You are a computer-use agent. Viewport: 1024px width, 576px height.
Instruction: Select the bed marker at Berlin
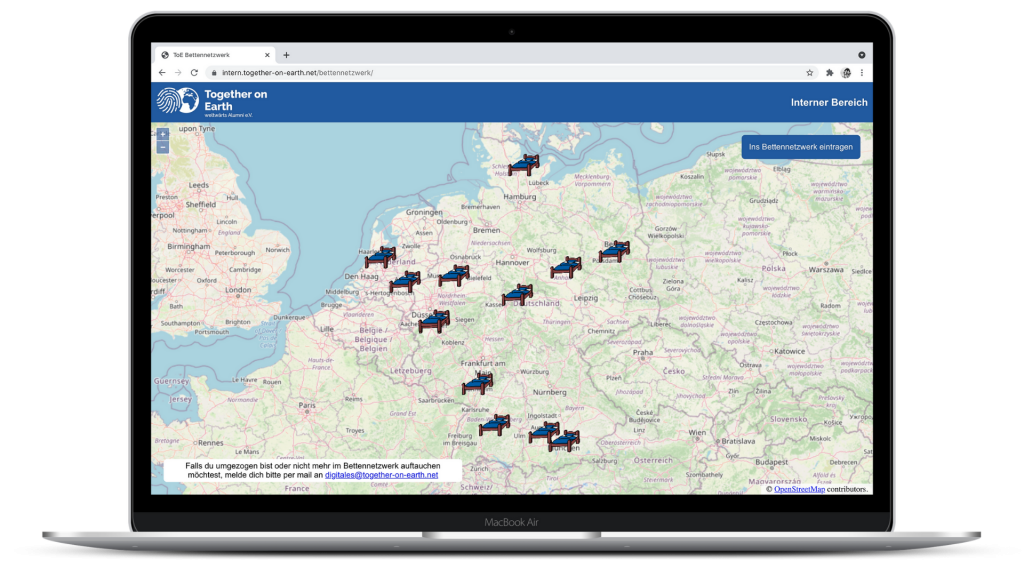[614, 252]
